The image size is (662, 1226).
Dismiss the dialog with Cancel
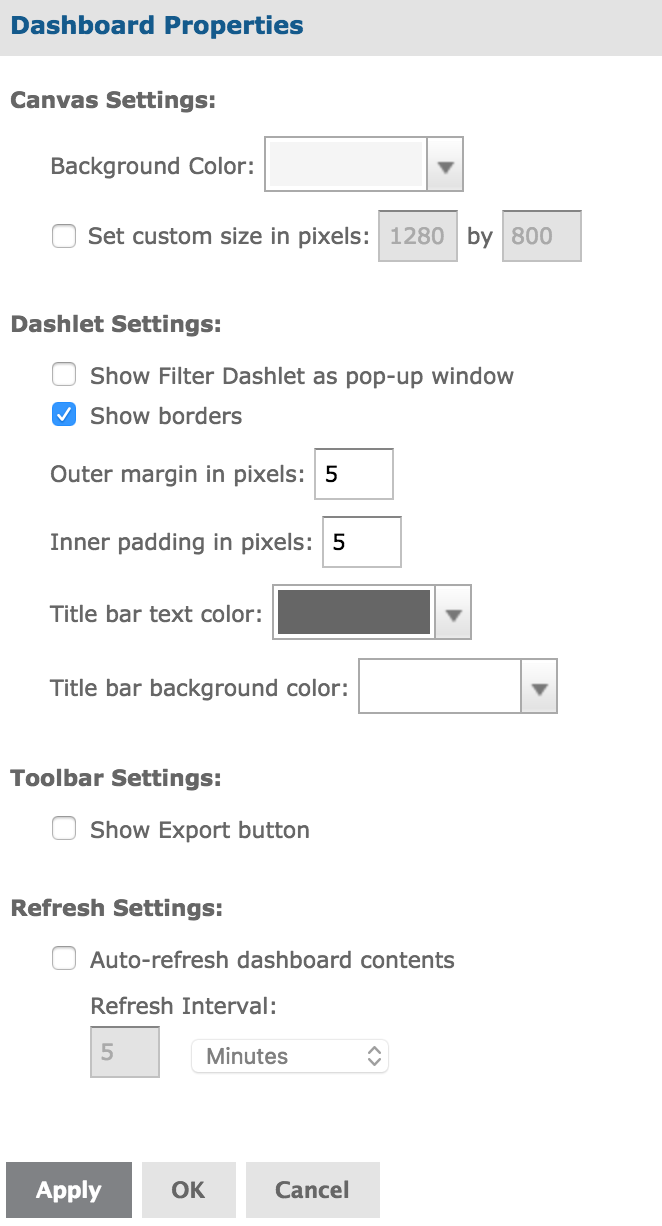click(x=313, y=1190)
